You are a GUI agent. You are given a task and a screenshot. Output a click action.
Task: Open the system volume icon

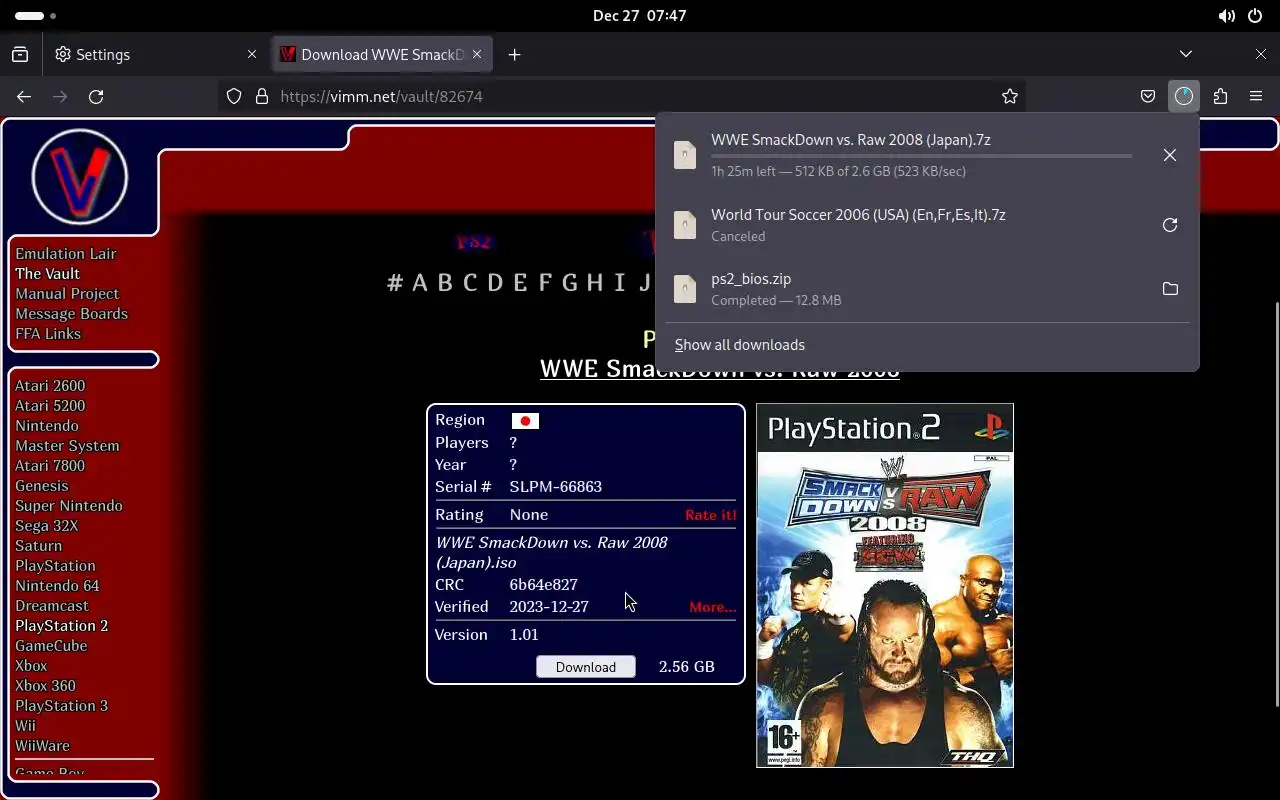1226,16
